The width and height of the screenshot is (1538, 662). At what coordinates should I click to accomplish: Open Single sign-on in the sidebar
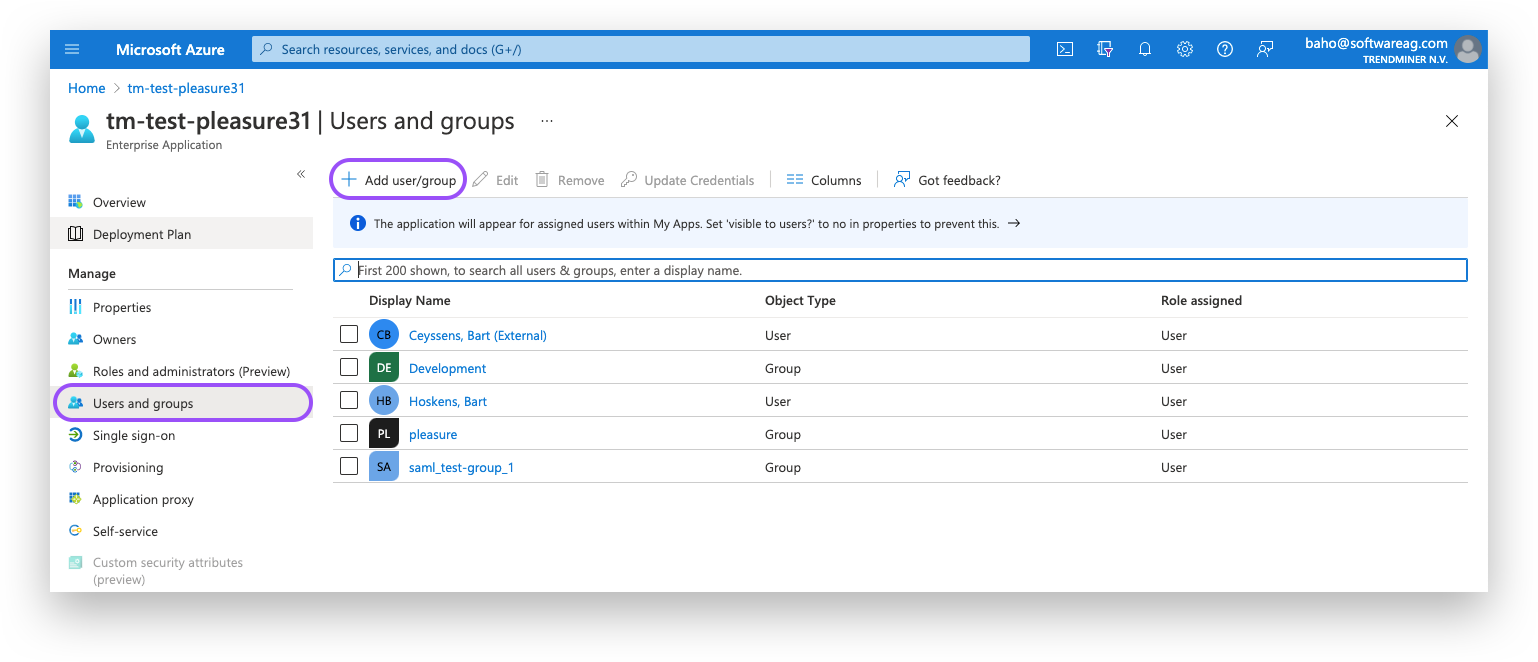pyautogui.click(x=133, y=435)
